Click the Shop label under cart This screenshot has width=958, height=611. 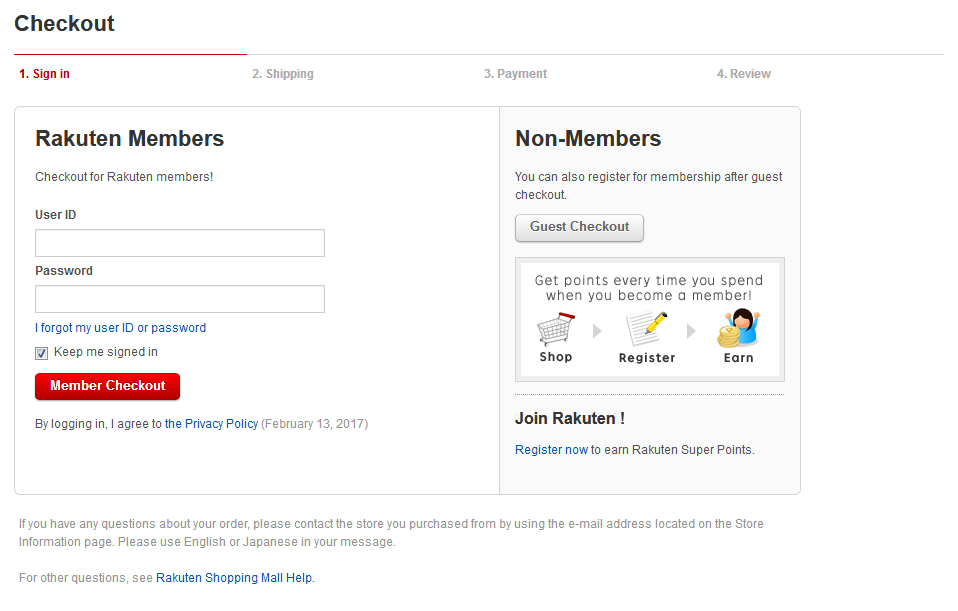coord(556,357)
